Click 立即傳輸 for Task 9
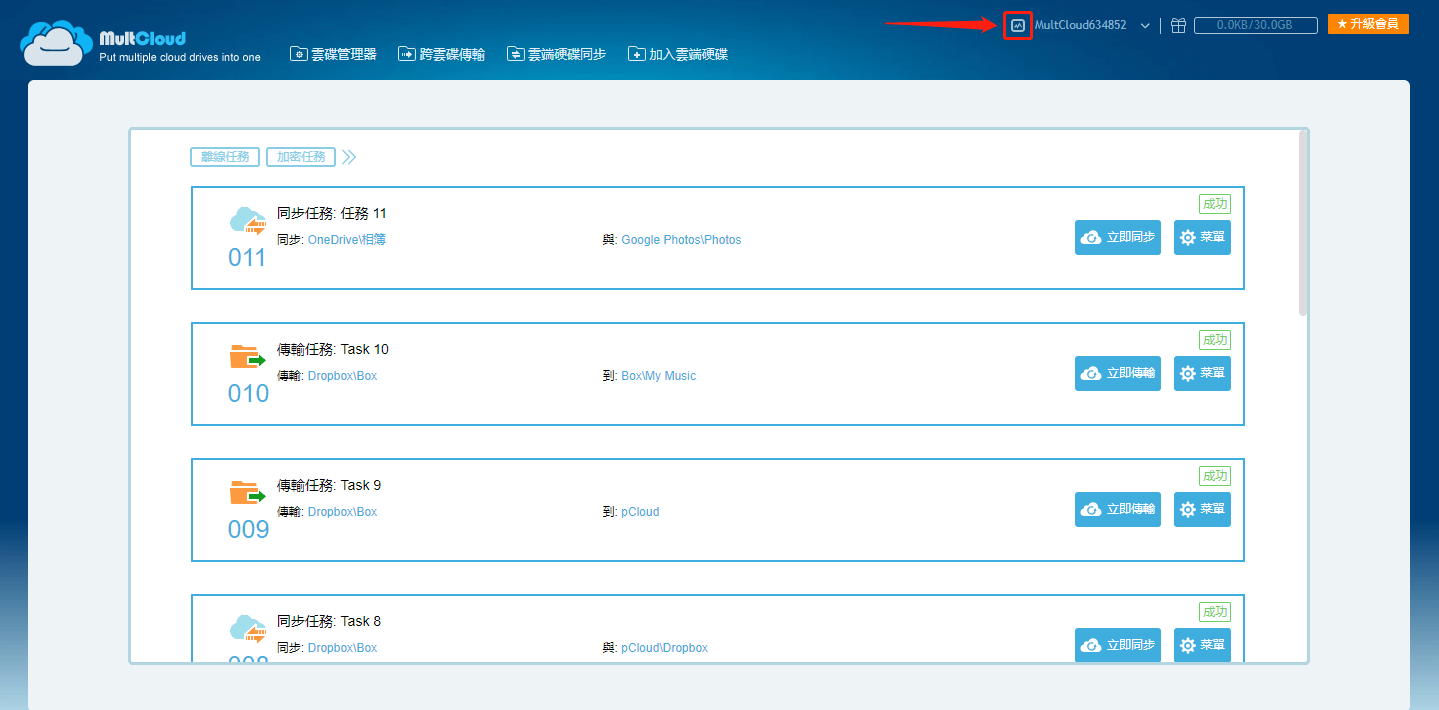The image size is (1439, 710). 1118,510
